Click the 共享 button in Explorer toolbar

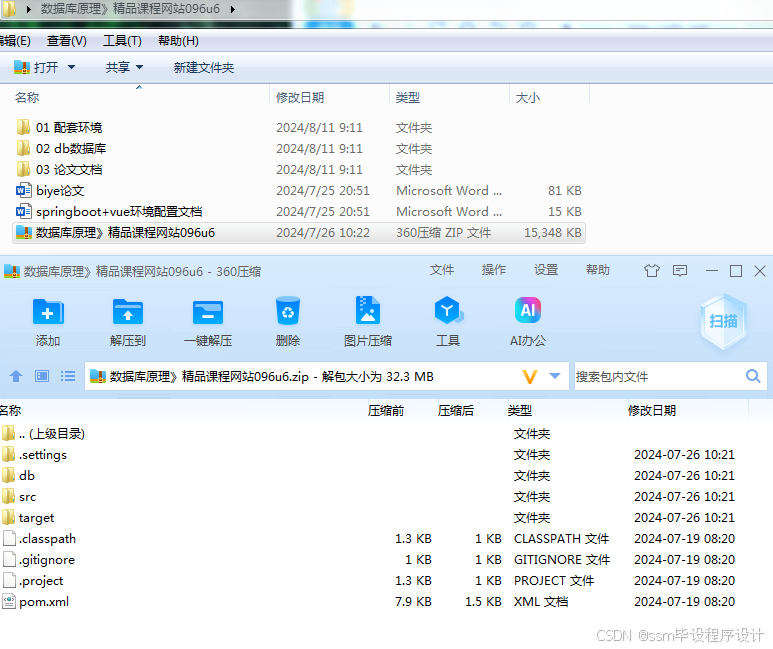[x=117, y=67]
